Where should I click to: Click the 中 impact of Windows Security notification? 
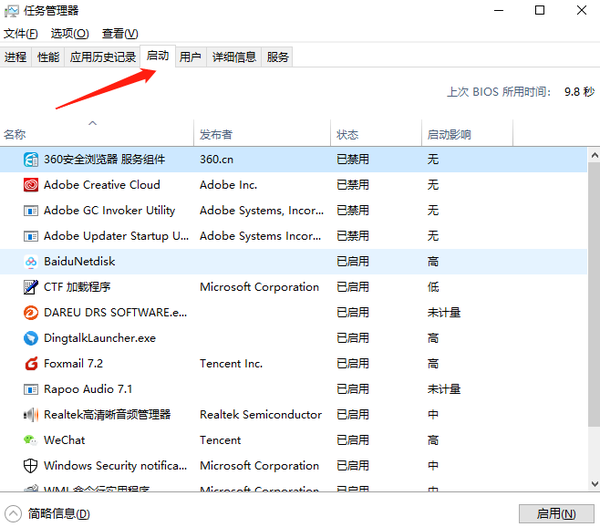[x=433, y=466]
